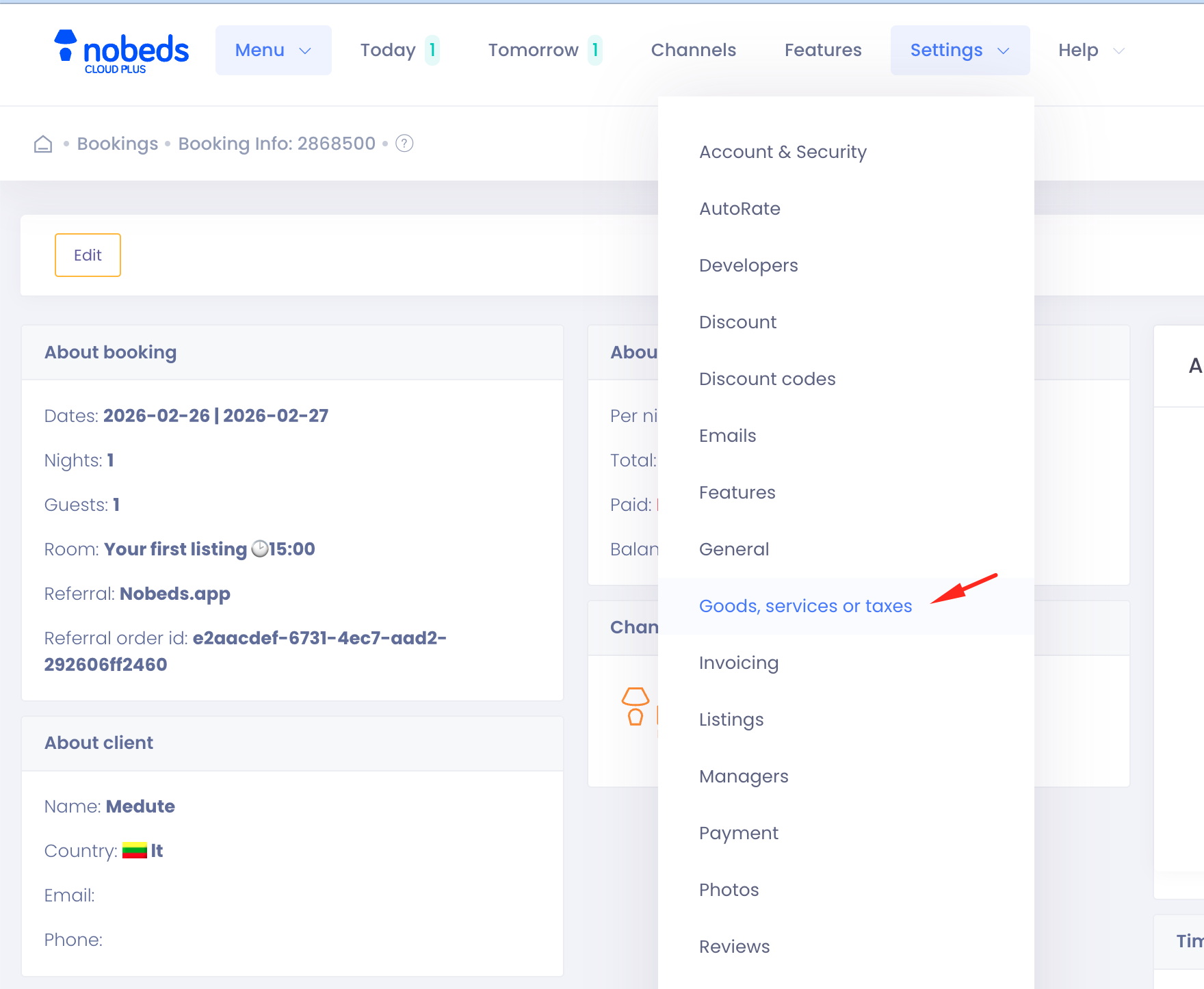This screenshot has height=989, width=1204.
Task: Click the Bookings breadcrumb link
Action: 117,144
